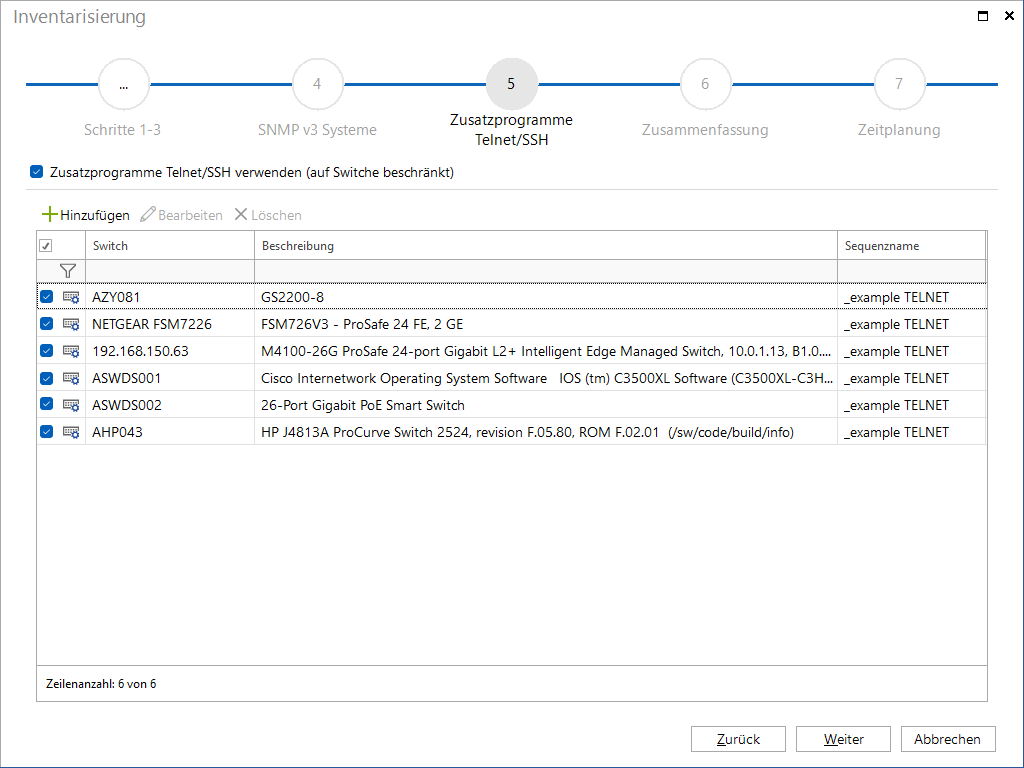This screenshot has width=1024, height=768.
Task: Go to step 4 SNMP v3 Systeme
Action: [317, 84]
